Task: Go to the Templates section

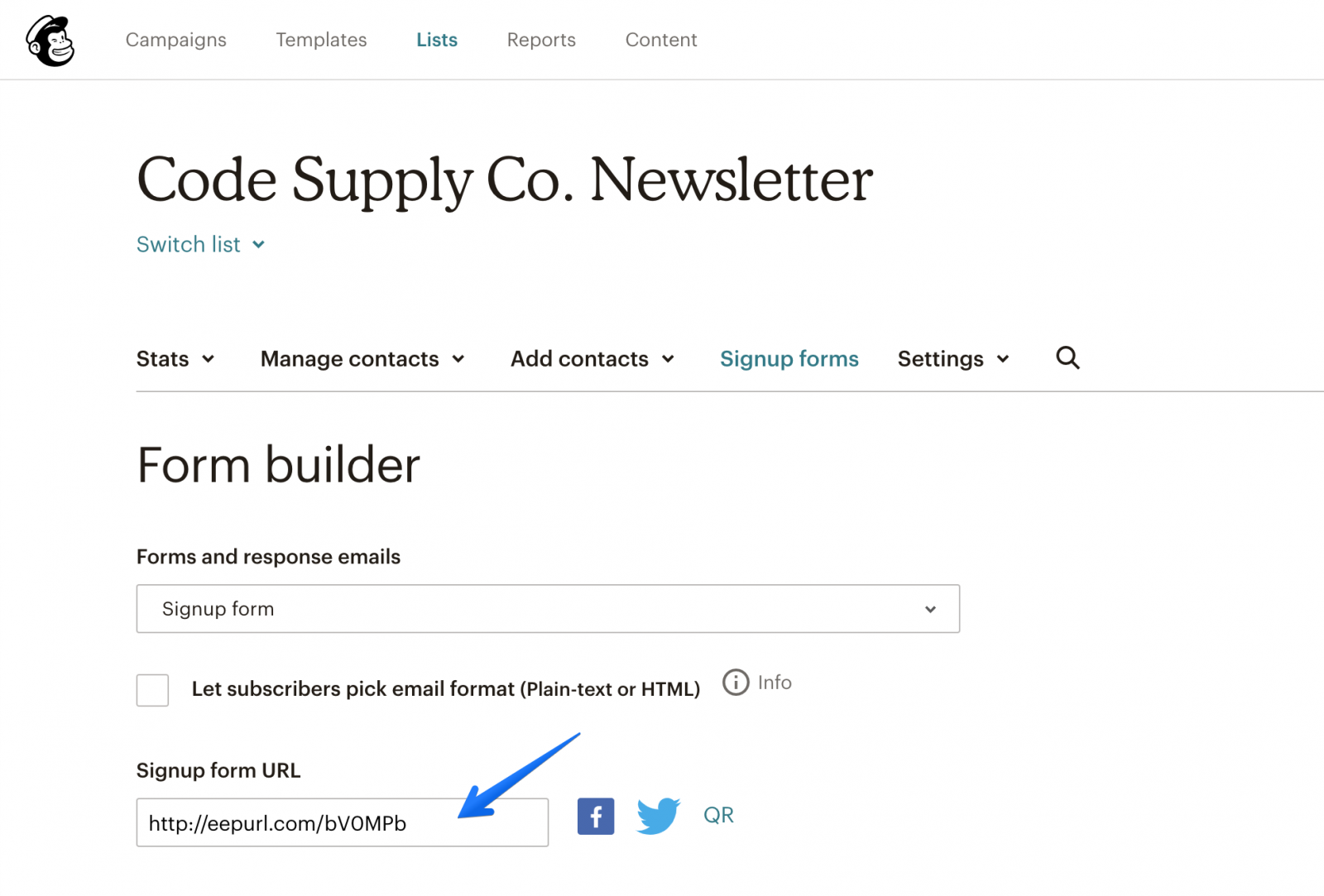Action: pos(321,40)
